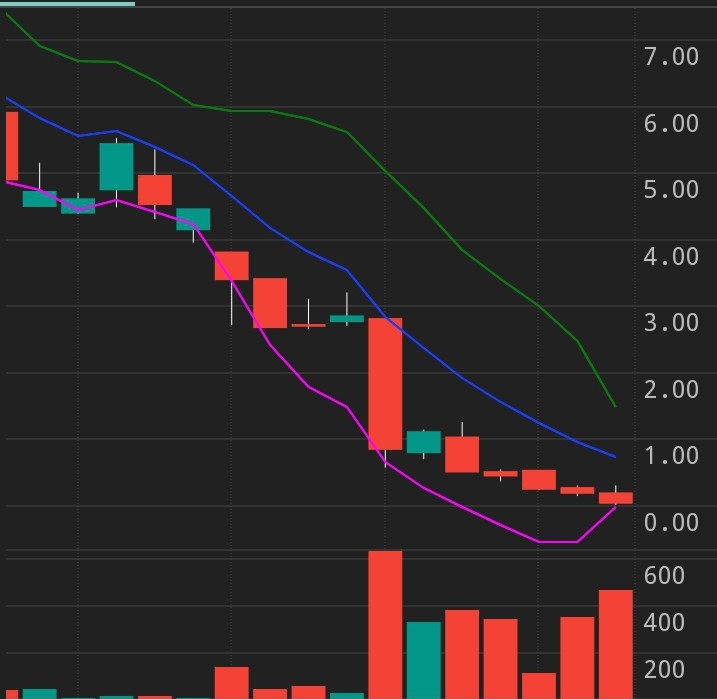Click the tall green candlestick near 5.00
717x699 pixels.
116,166
